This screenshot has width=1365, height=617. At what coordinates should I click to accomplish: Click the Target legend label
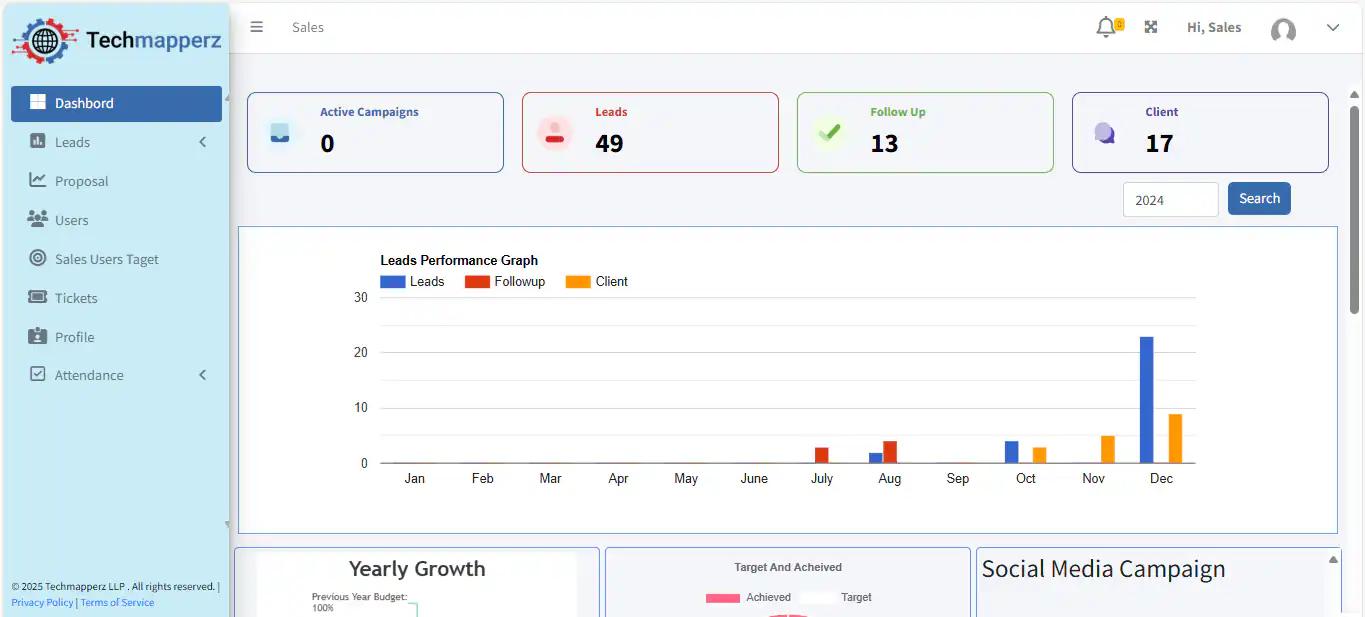coord(856,597)
